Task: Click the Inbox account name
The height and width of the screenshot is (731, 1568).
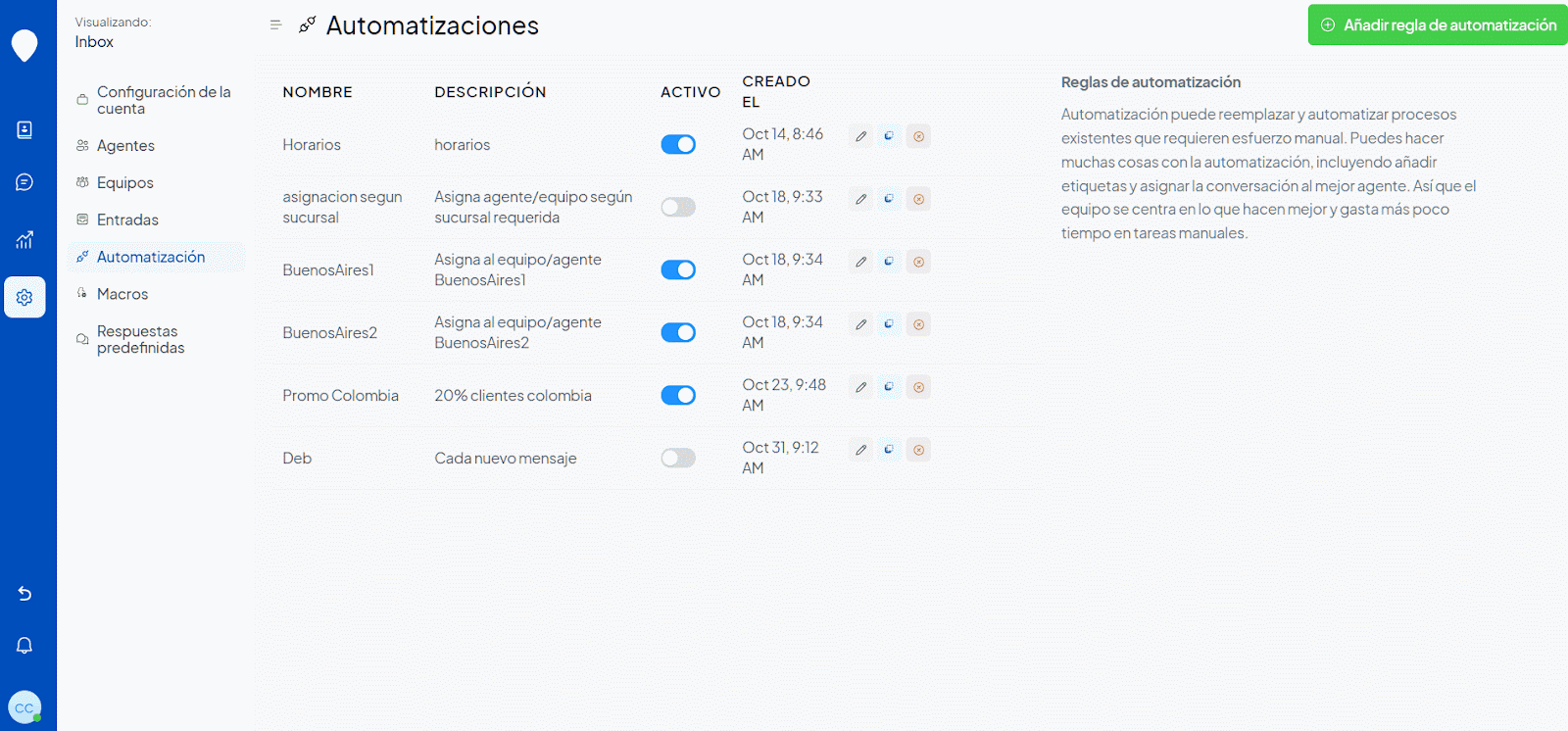Action: pyautogui.click(x=94, y=41)
